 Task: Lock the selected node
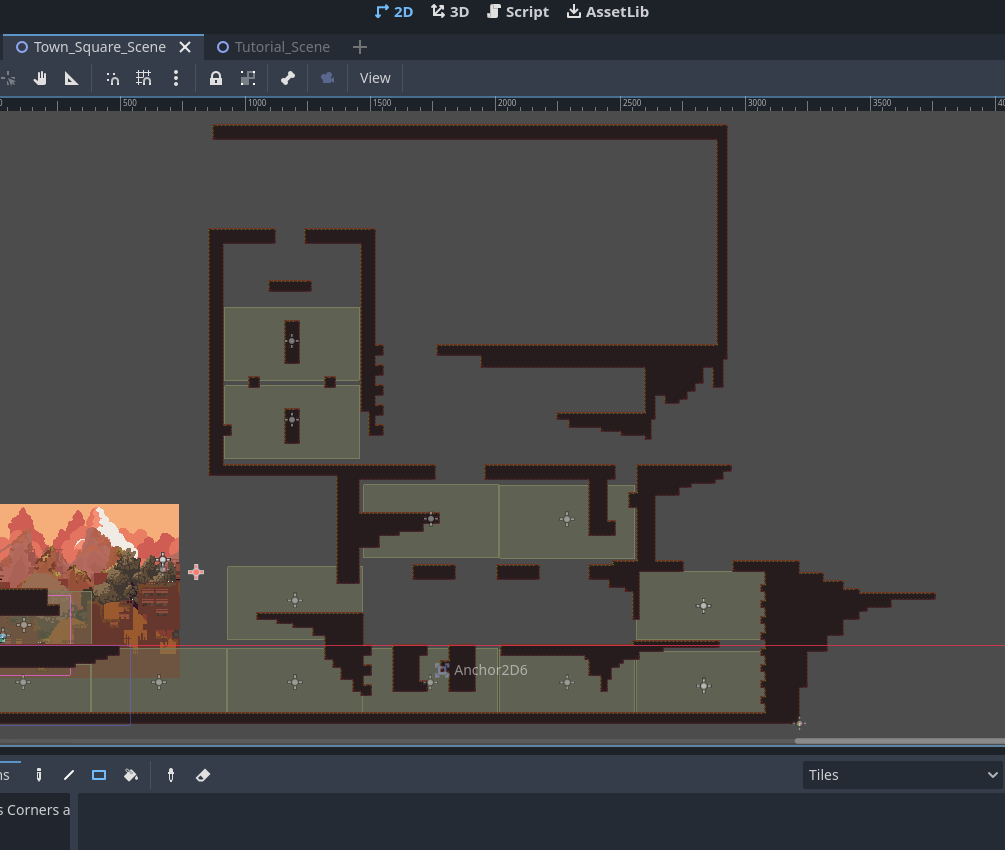coord(216,78)
